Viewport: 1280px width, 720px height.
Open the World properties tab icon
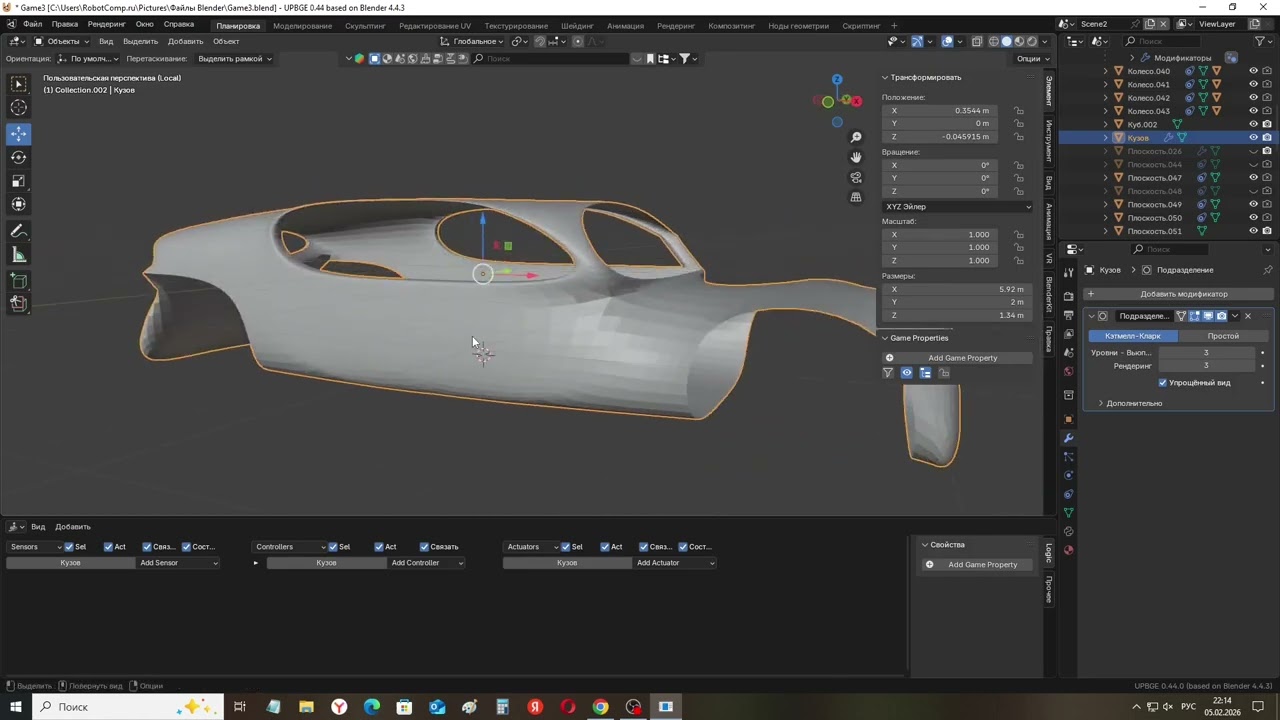[x=1068, y=372]
